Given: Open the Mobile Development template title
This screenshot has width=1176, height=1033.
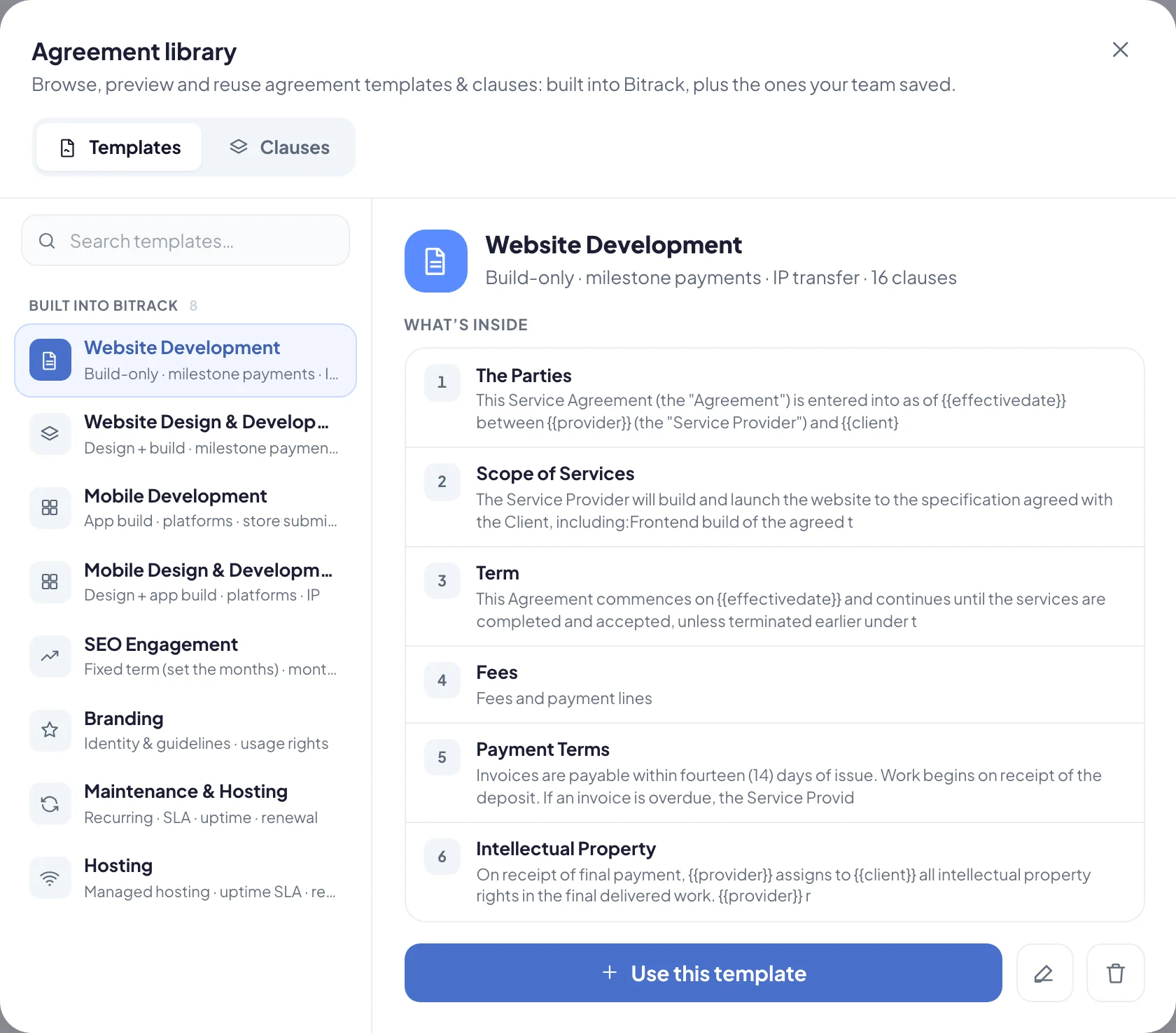Looking at the screenshot, I should tap(176, 496).
